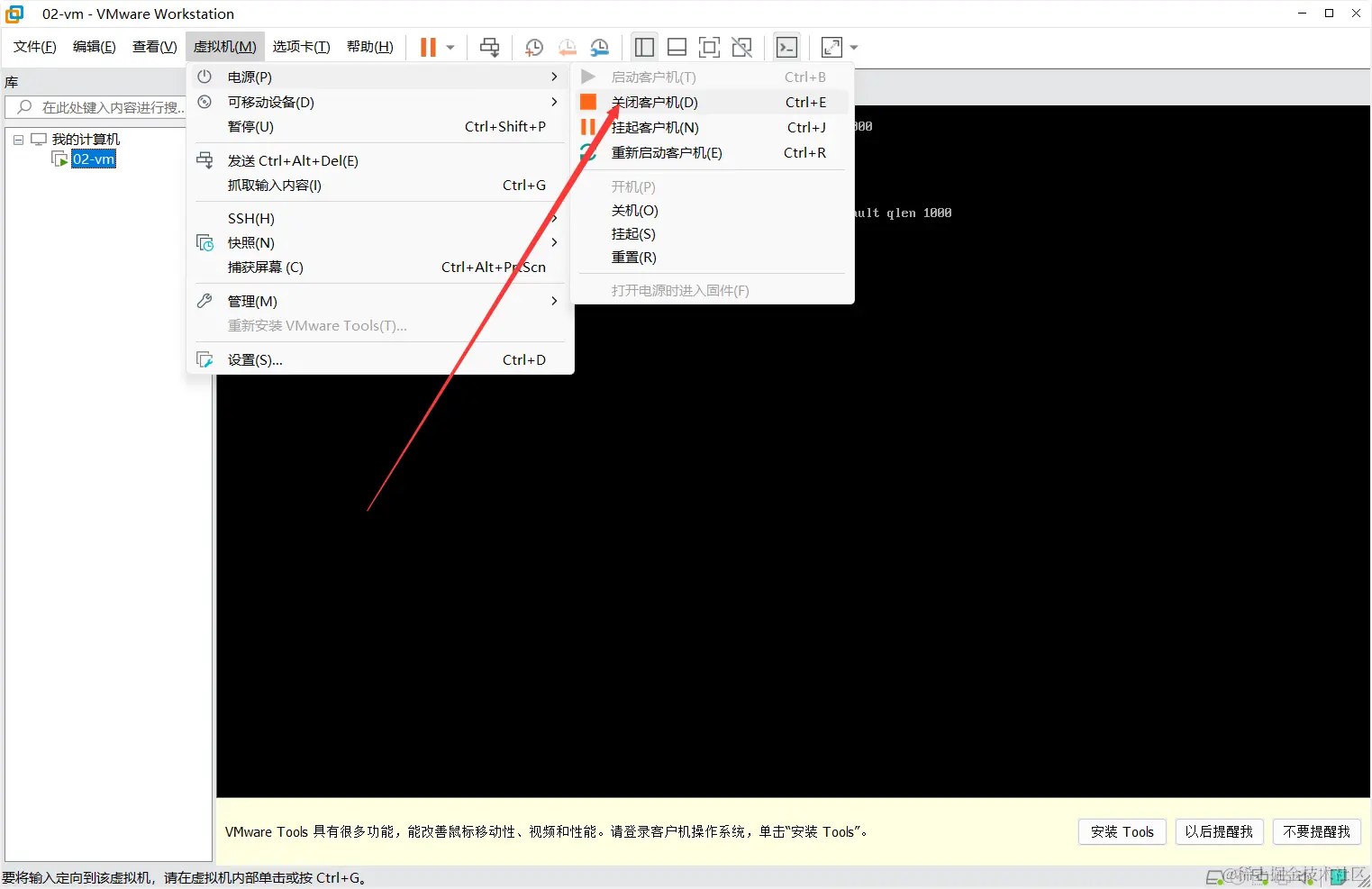Select the 02-vm virtual machine entry
Viewport: 1372px width, 889px height.
pyautogui.click(x=94, y=159)
